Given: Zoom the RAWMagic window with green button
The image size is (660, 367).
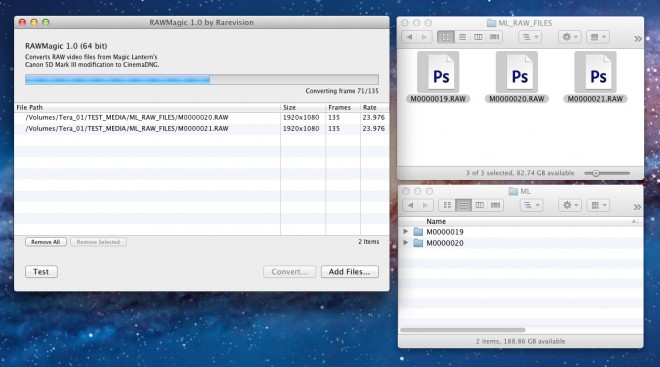Looking at the screenshot, I should [x=45, y=22].
